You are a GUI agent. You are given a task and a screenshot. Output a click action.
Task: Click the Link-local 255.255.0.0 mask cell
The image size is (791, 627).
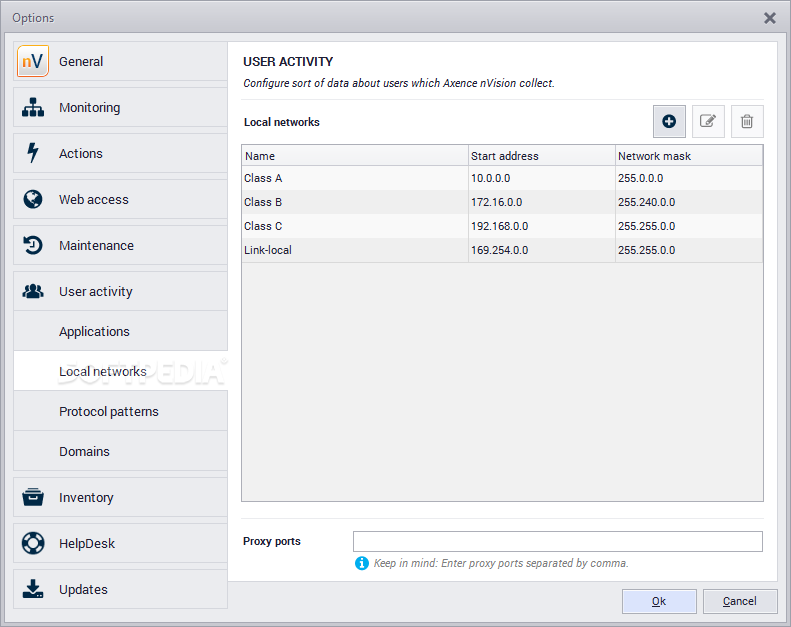689,250
